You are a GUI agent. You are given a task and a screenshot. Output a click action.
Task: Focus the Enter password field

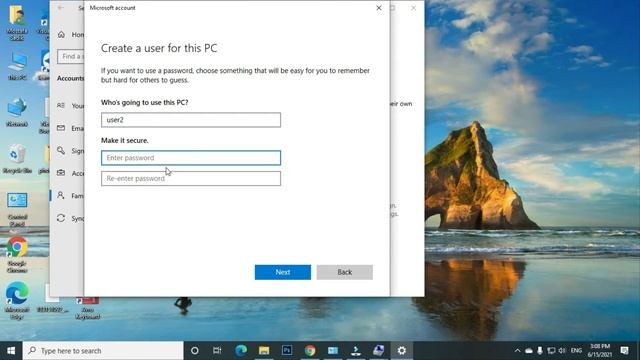point(191,158)
